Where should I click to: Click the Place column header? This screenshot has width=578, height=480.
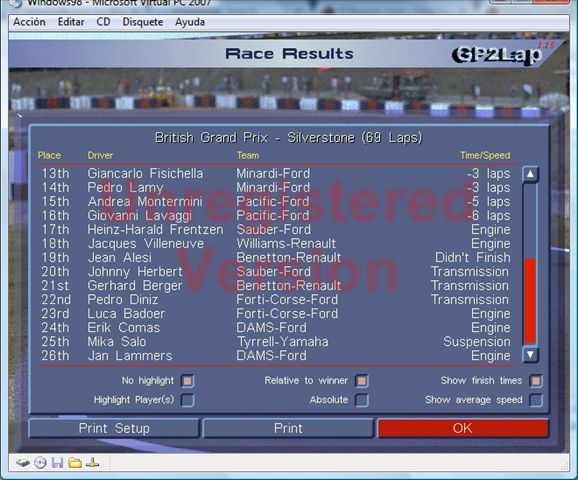pos(49,156)
